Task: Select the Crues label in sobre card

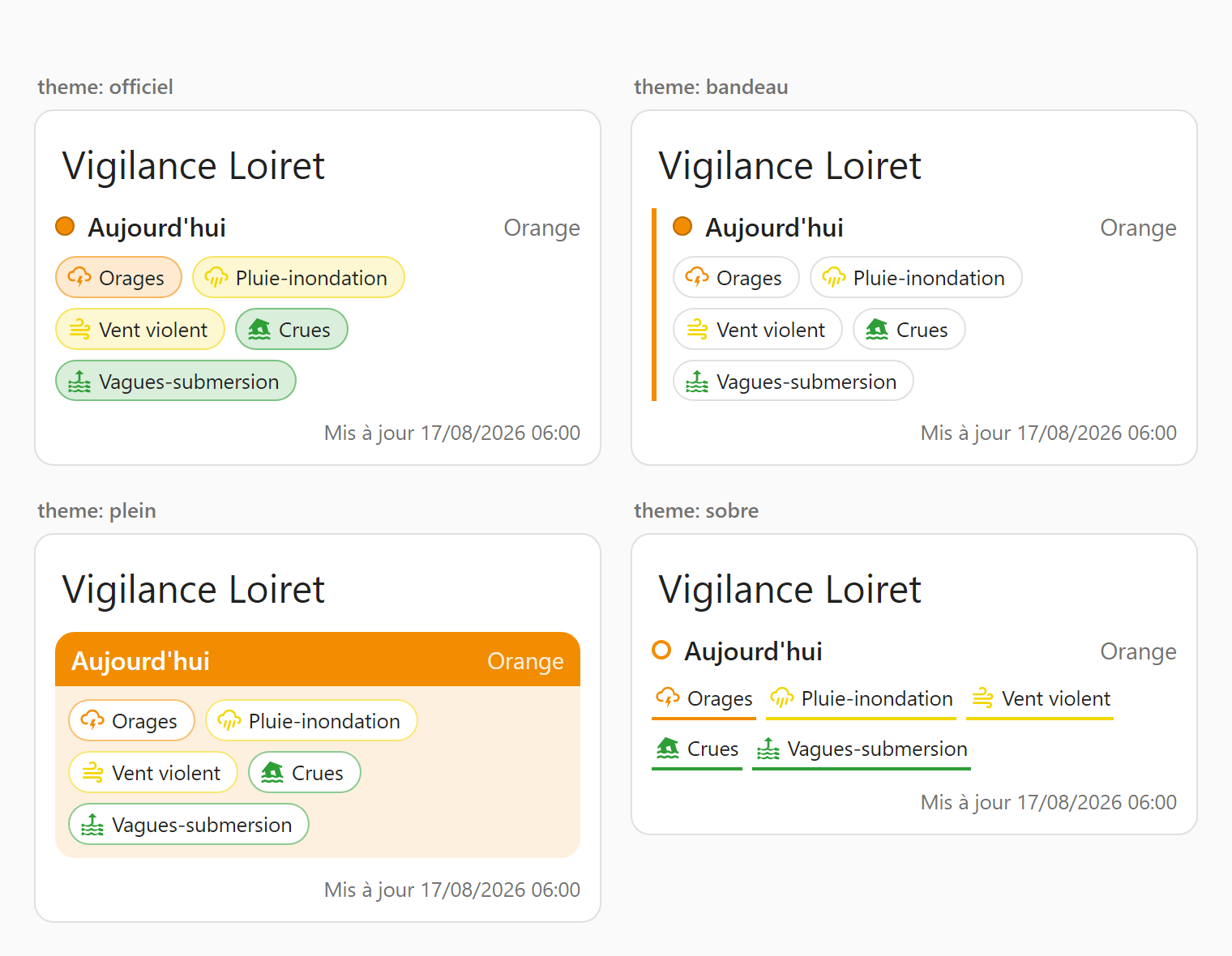Action: click(712, 749)
